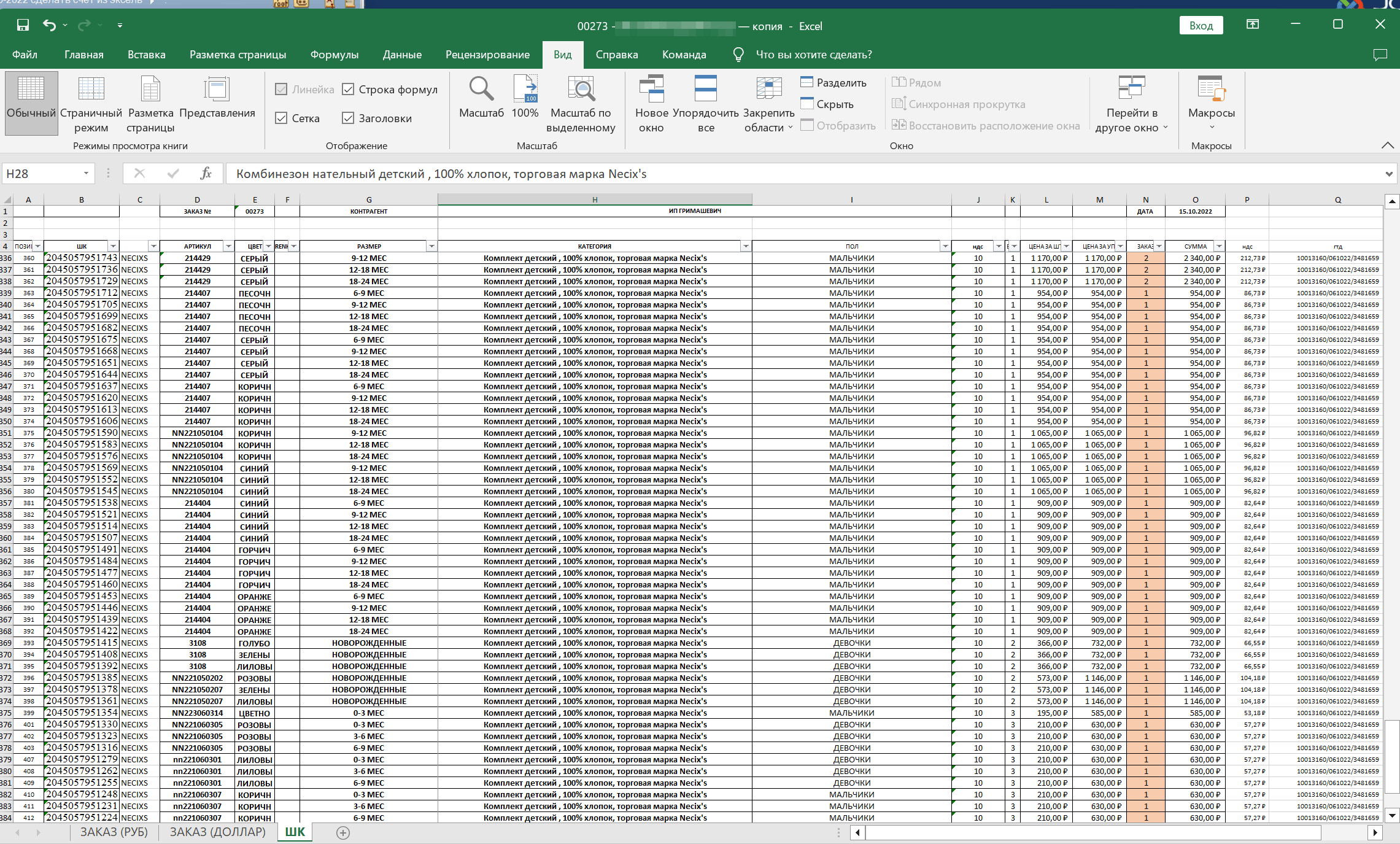Viewport: 1400px width, 844px height.
Task: Click the Save icon in title bar
Action: click(23, 25)
